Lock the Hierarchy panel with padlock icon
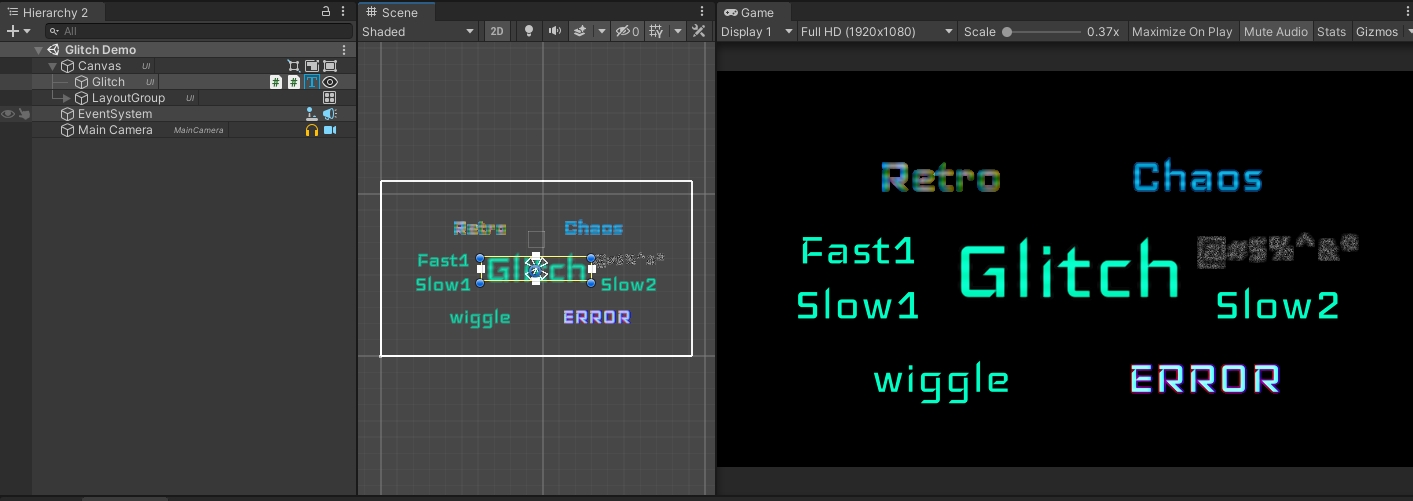The width and height of the screenshot is (1413, 501). tap(326, 12)
